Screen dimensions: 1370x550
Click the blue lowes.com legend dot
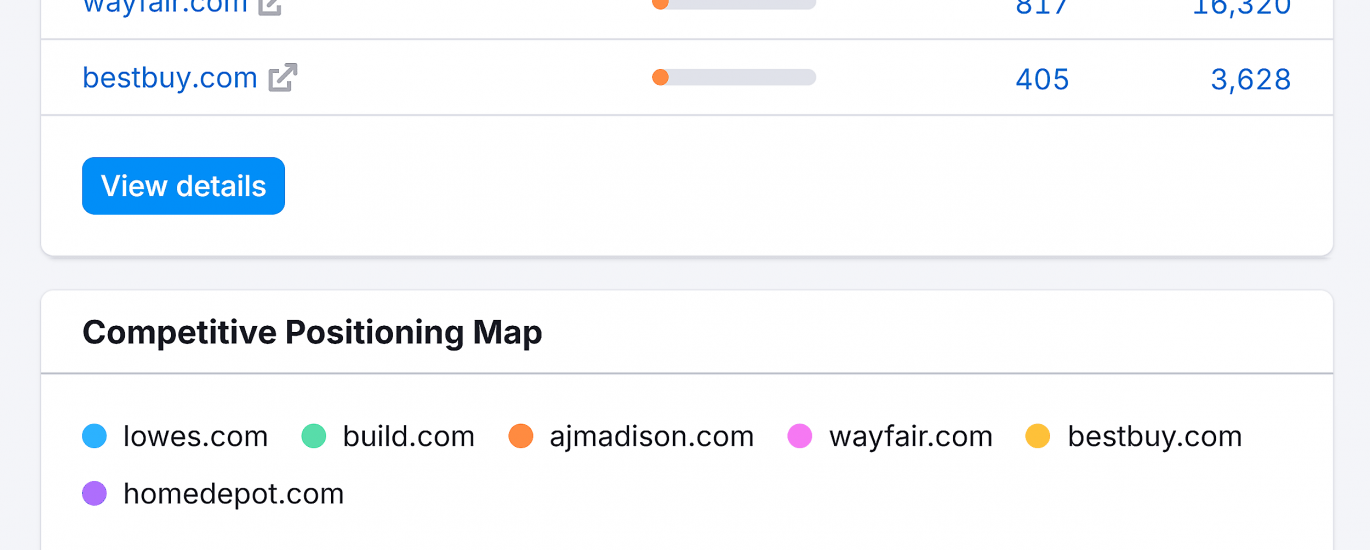tap(95, 437)
